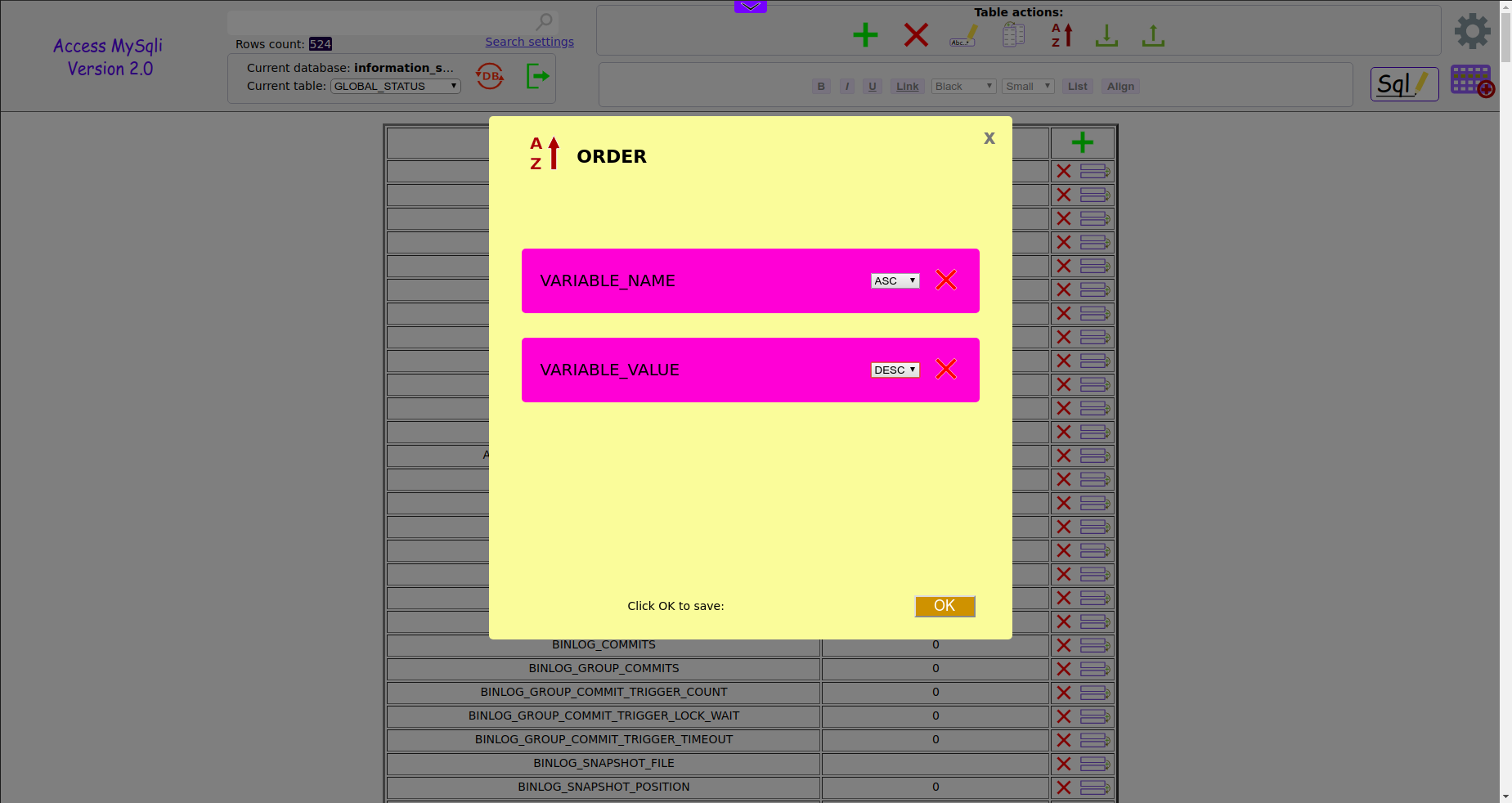The width and height of the screenshot is (1512, 803).
Task: Expand the purple top chevron panel
Action: [x=751, y=7]
